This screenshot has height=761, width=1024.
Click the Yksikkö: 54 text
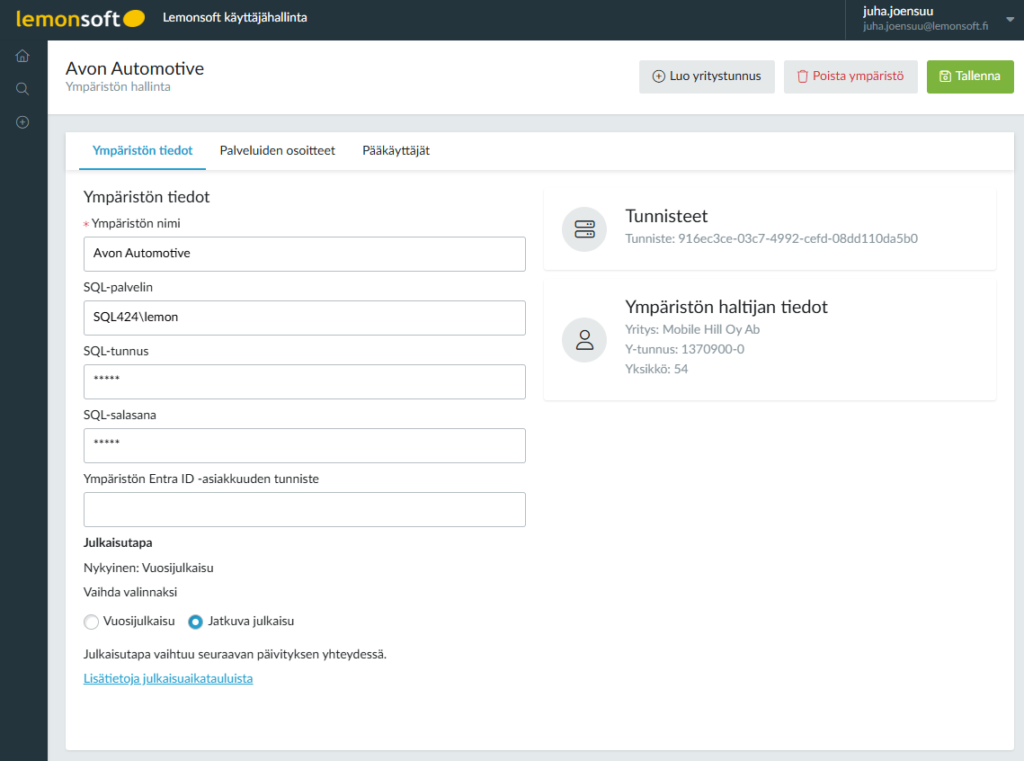point(656,369)
